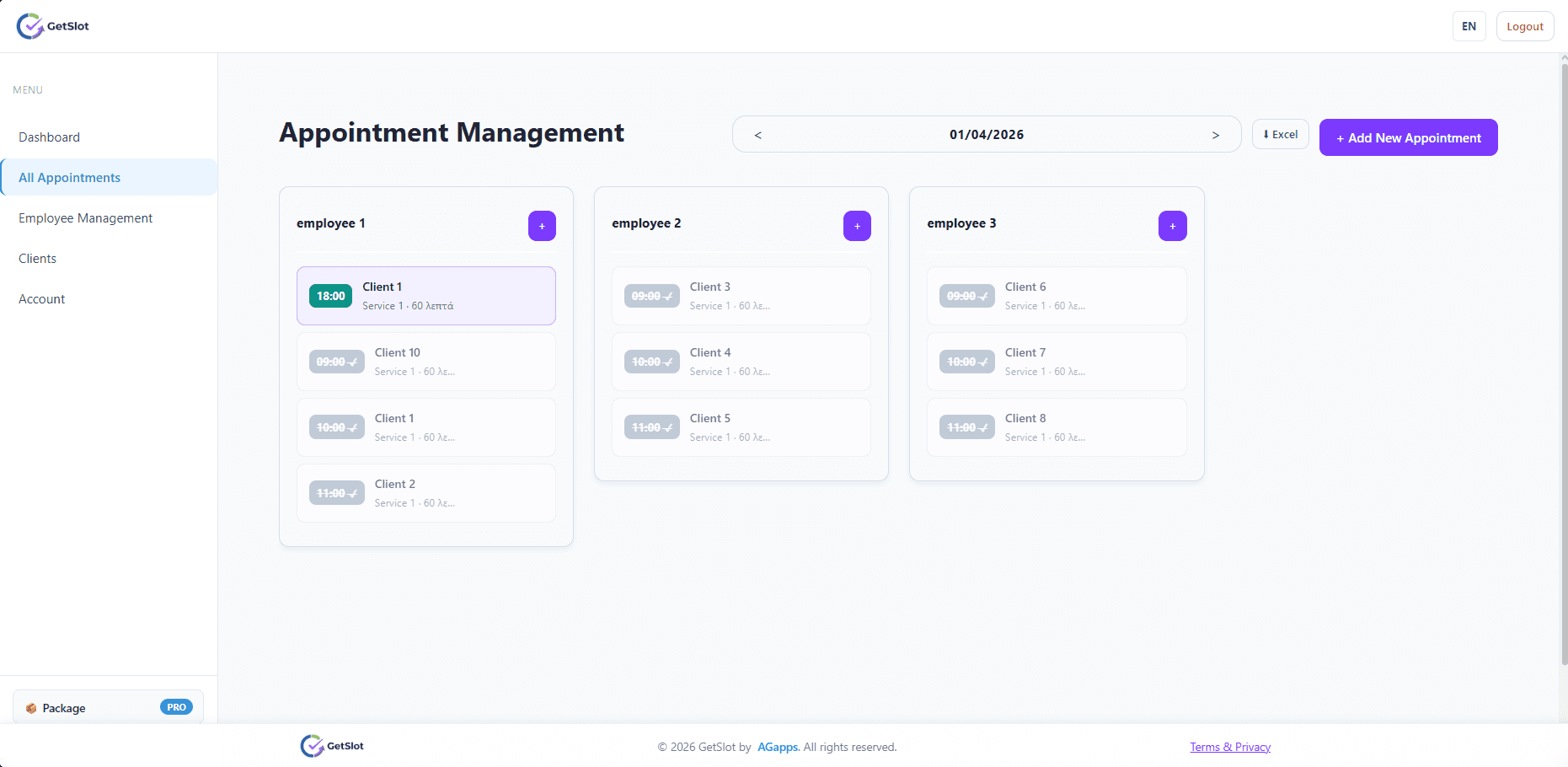Viewport: 1568px width, 767px height.
Task: Toggle the completed 09:00 slot for Client 10
Action: pos(336,361)
